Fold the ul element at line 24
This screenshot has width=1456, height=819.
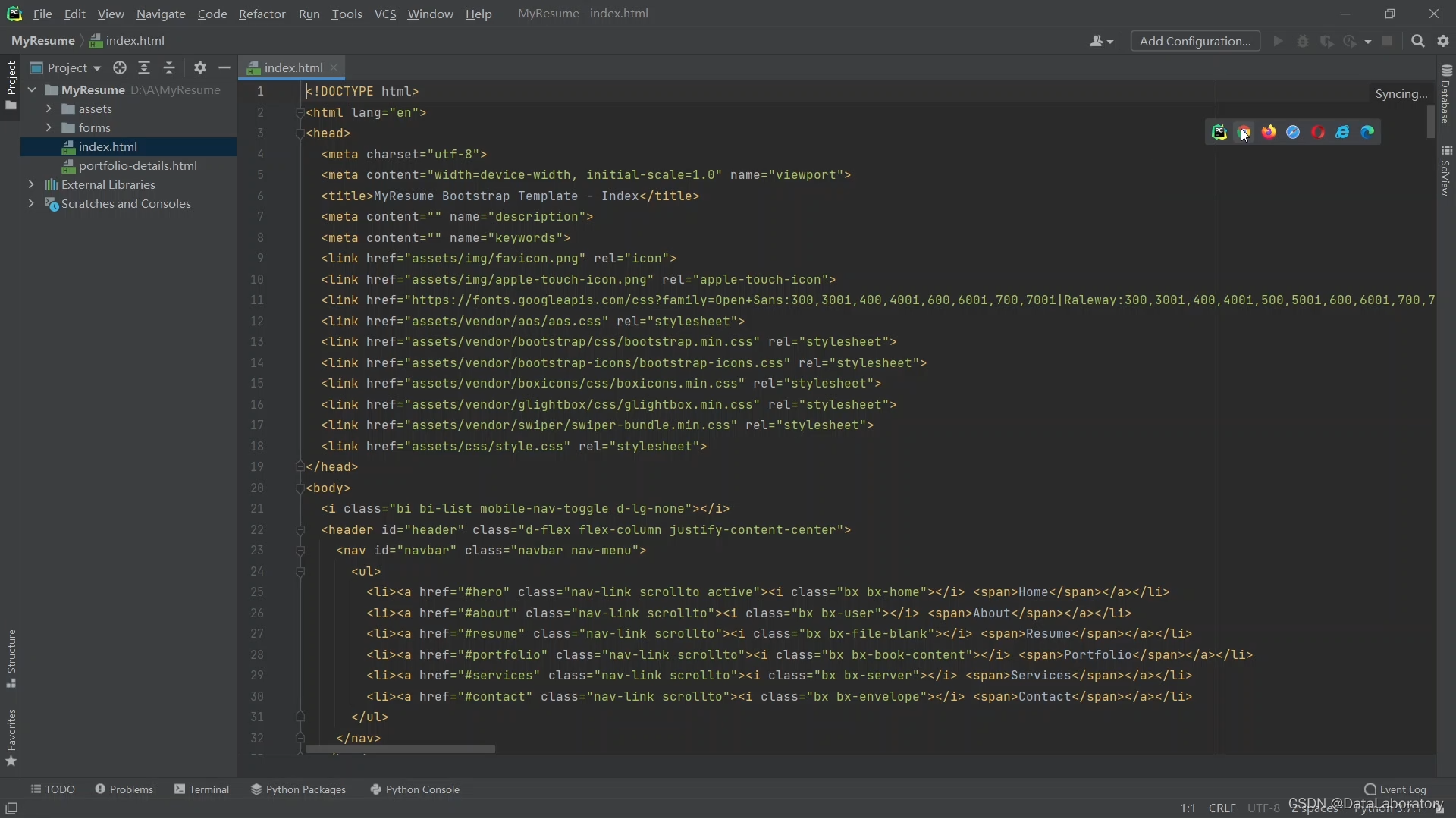click(x=300, y=572)
